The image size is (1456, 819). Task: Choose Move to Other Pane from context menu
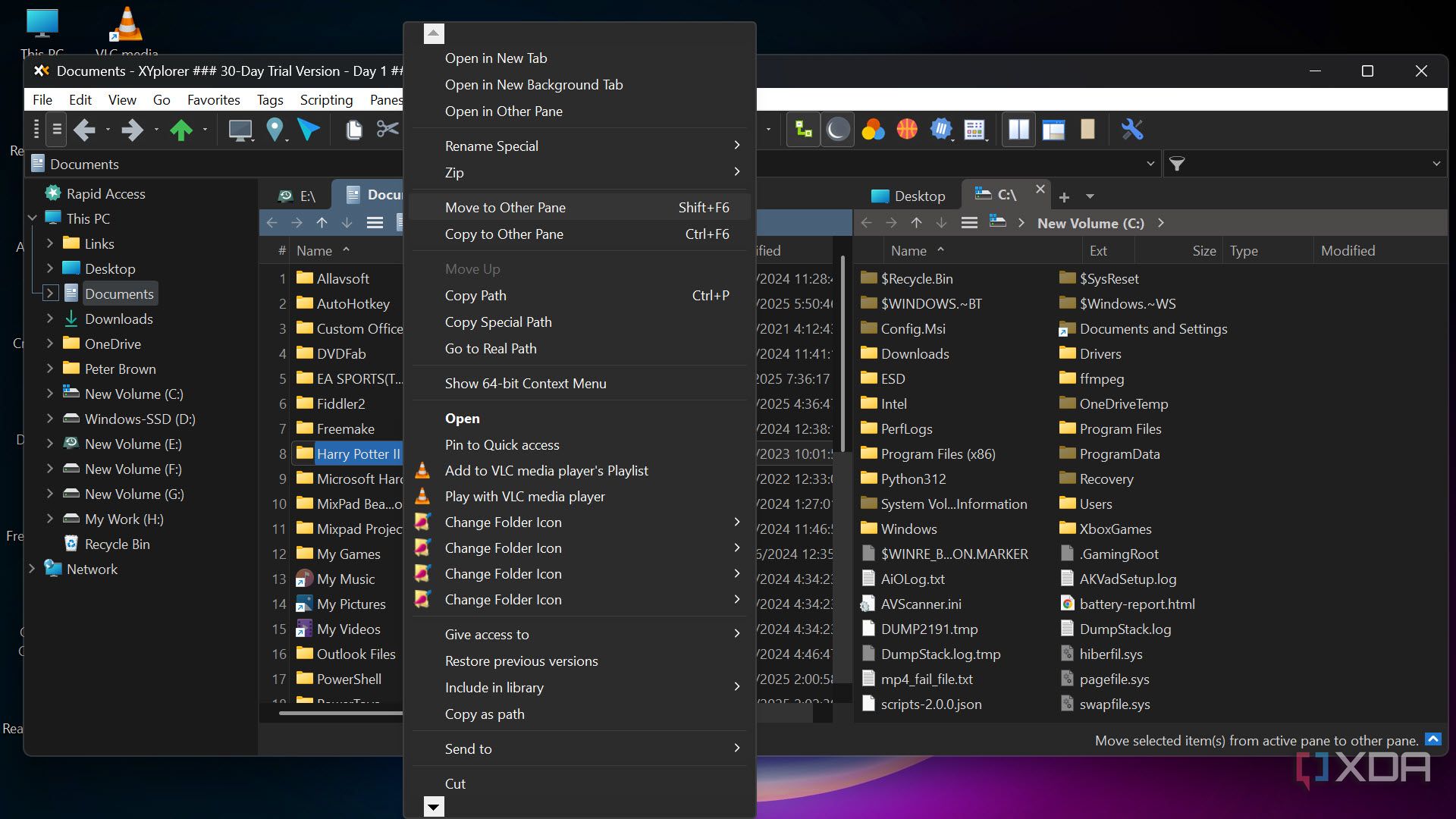coord(579,207)
